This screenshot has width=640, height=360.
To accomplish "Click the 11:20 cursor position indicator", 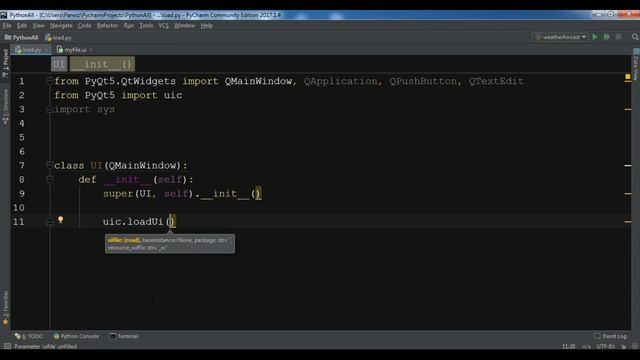I will [569, 346].
